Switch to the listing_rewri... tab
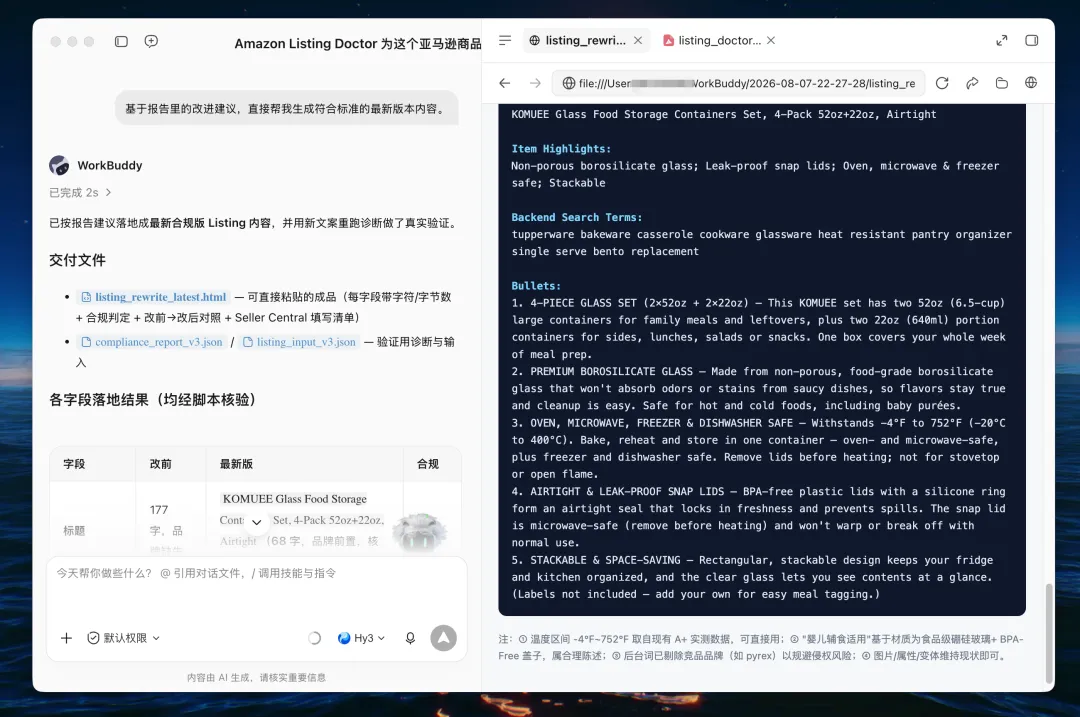Viewport: 1080px width, 717px height. click(x=585, y=41)
